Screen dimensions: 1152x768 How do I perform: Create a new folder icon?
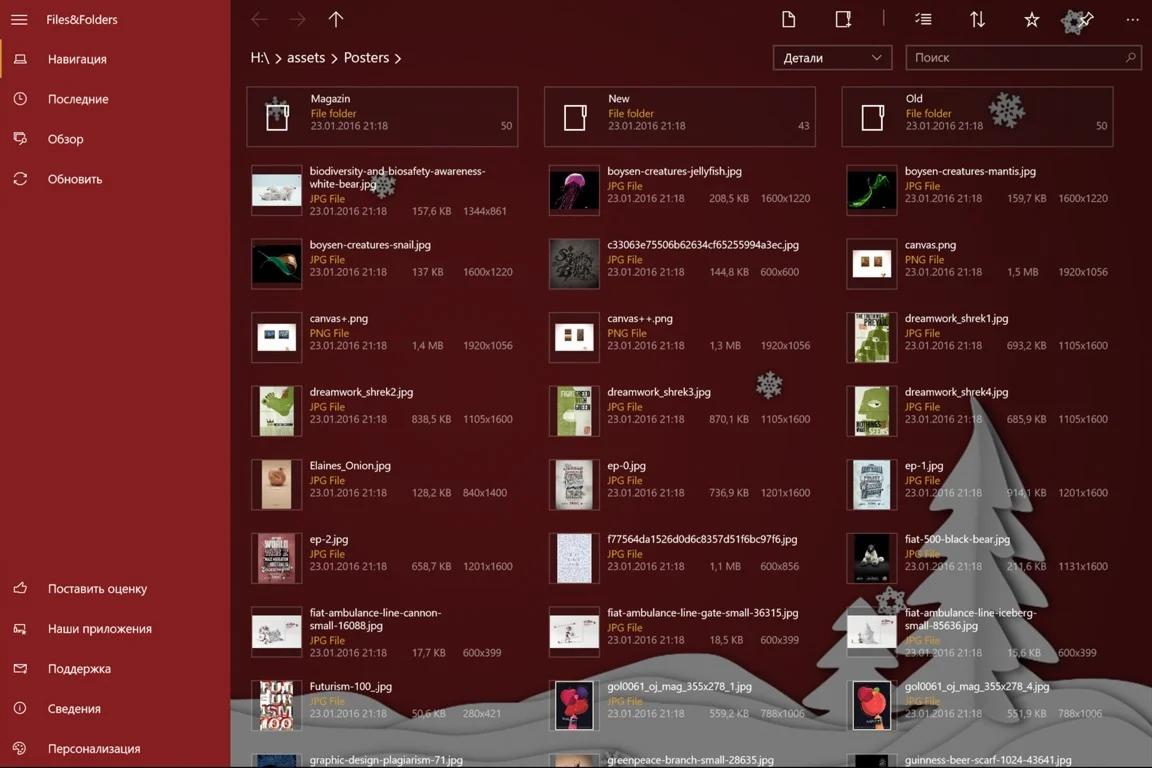tap(843, 20)
